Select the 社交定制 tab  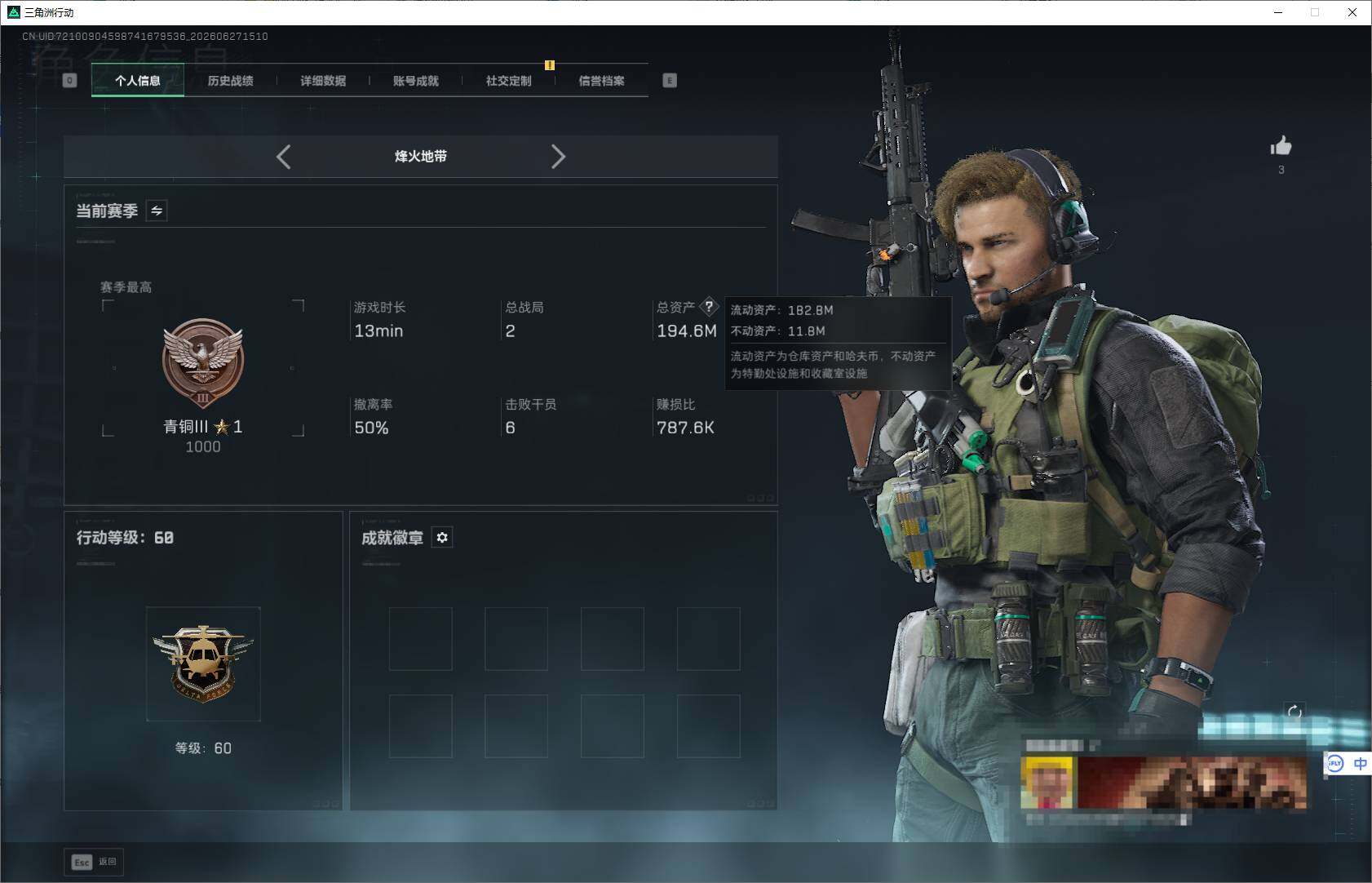(509, 81)
